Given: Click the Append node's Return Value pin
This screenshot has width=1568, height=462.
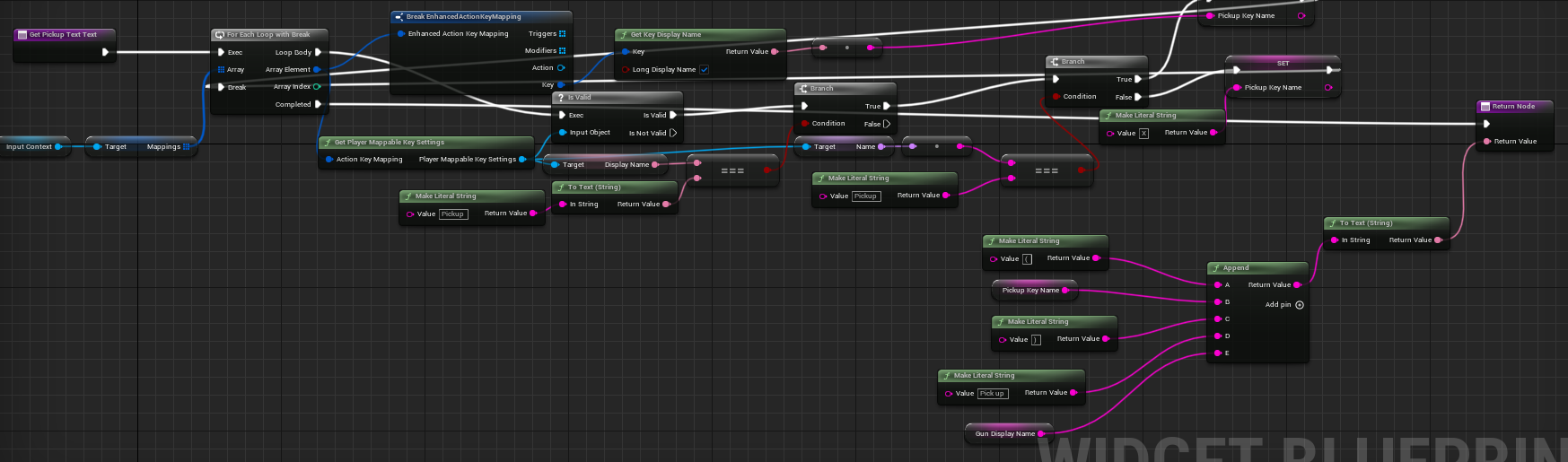Looking at the screenshot, I should [x=1297, y=285].
